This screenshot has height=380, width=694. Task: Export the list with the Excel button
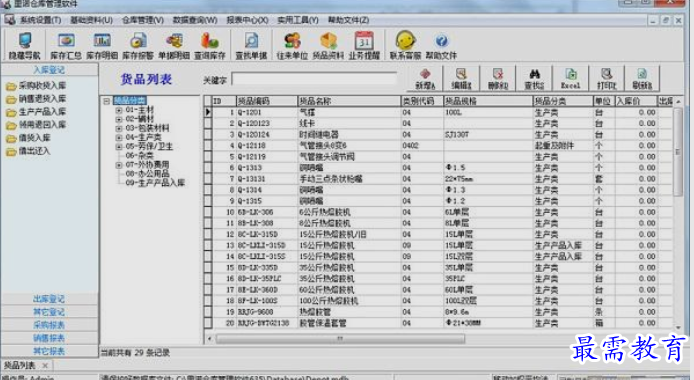571,79
